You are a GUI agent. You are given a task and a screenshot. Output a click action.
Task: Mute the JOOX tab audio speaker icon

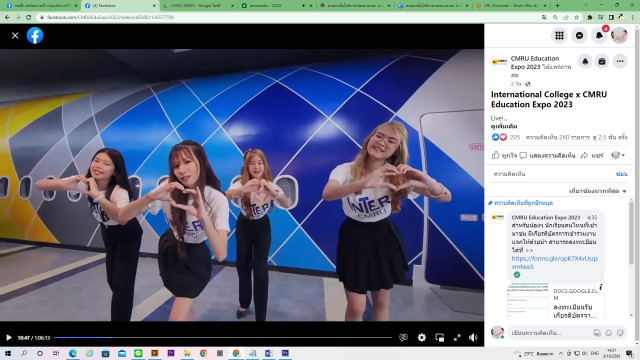(303, 6)
